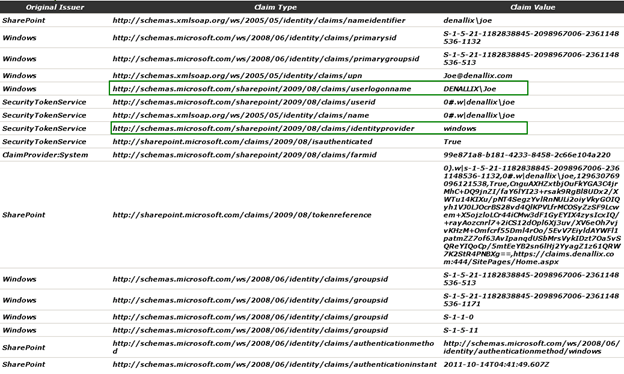The image size is (624, 374).
Task: Select the groupsid claim URL in S-1-5-11 row
Action: (250, 330)
